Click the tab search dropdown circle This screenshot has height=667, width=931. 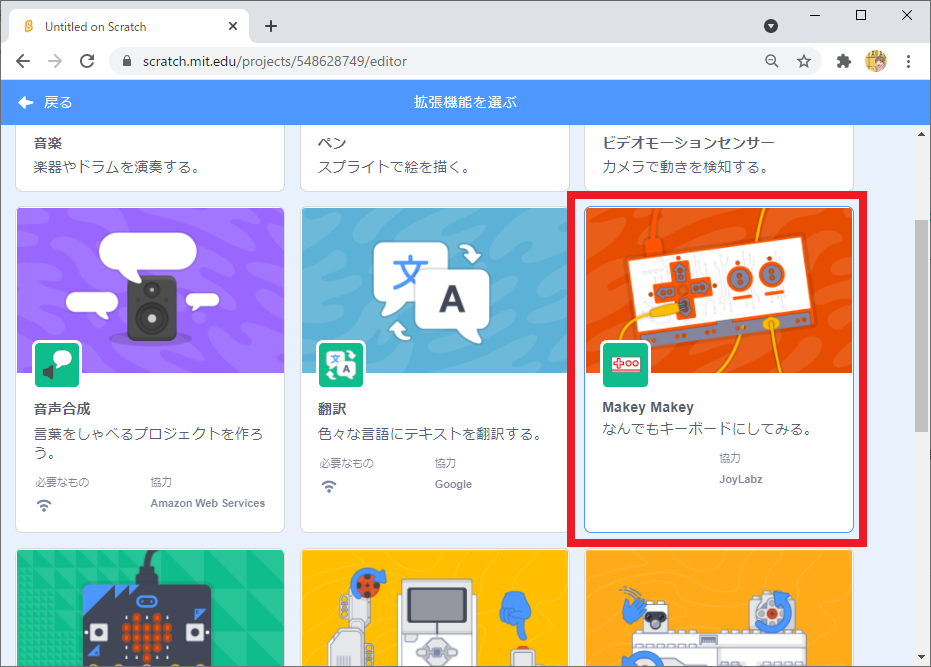point(771,26)
